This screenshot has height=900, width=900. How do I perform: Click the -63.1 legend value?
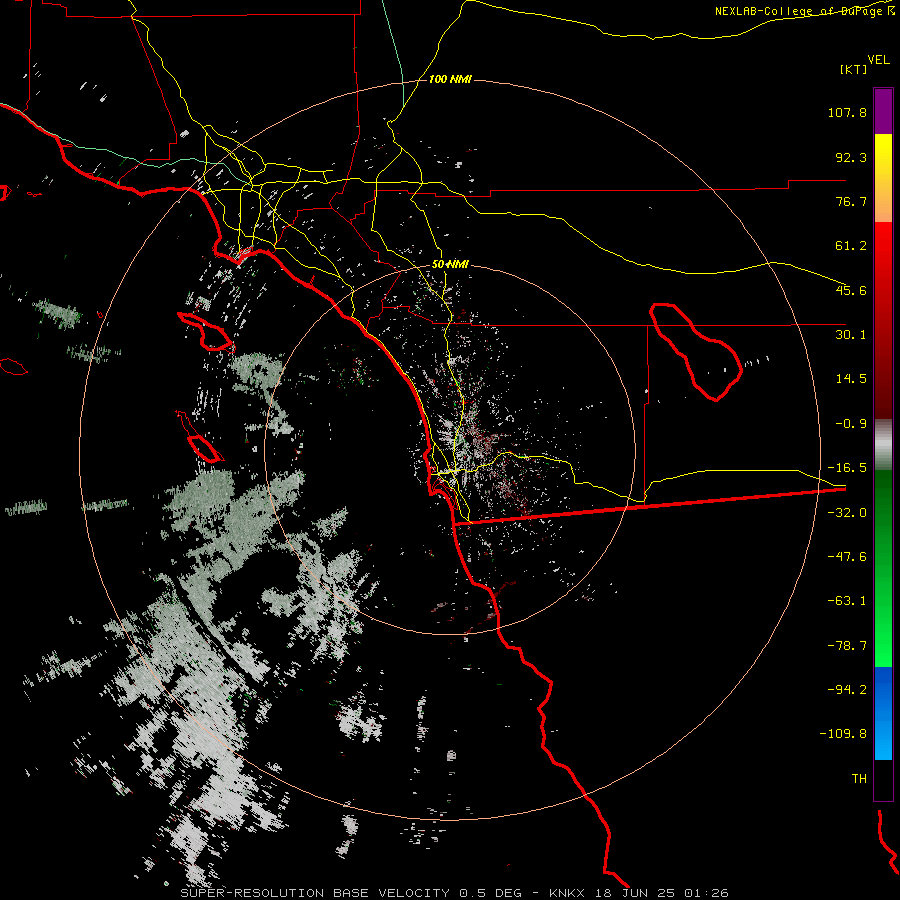click(x=847, y=601)
